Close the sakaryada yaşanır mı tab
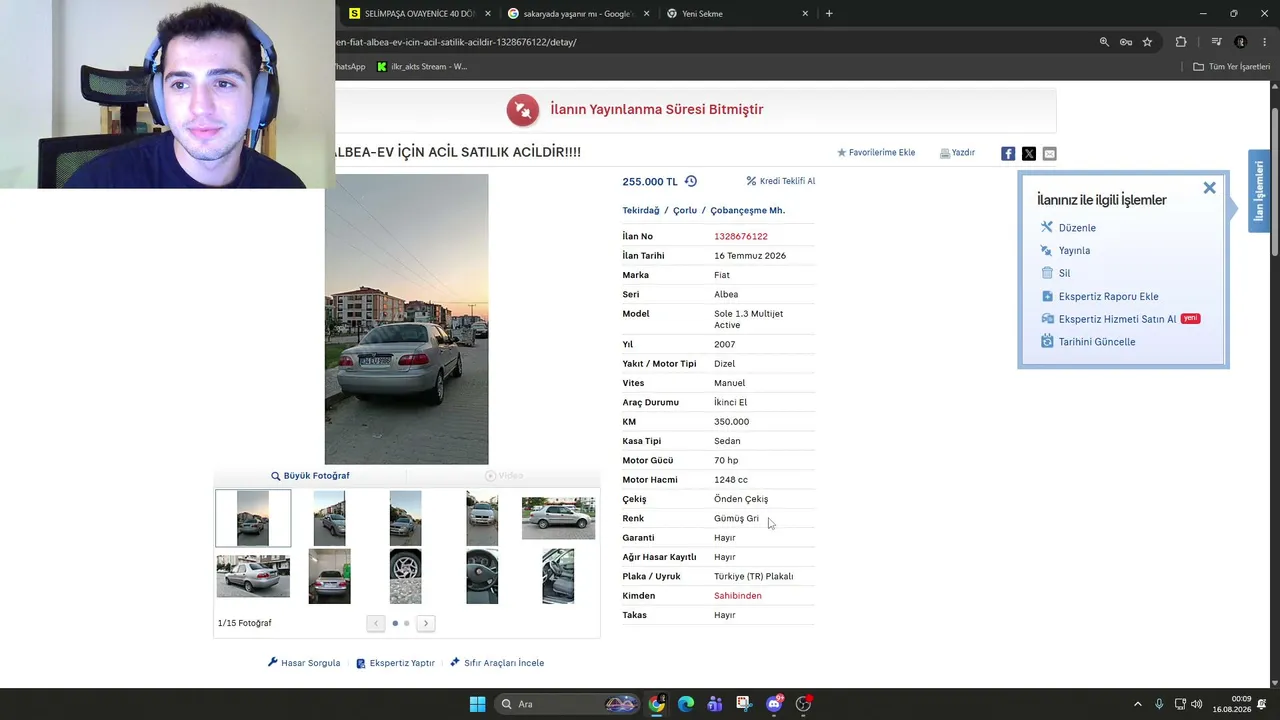Viewport: 1280px width, 720px height. pyautogui.click(x=647, y=13)
